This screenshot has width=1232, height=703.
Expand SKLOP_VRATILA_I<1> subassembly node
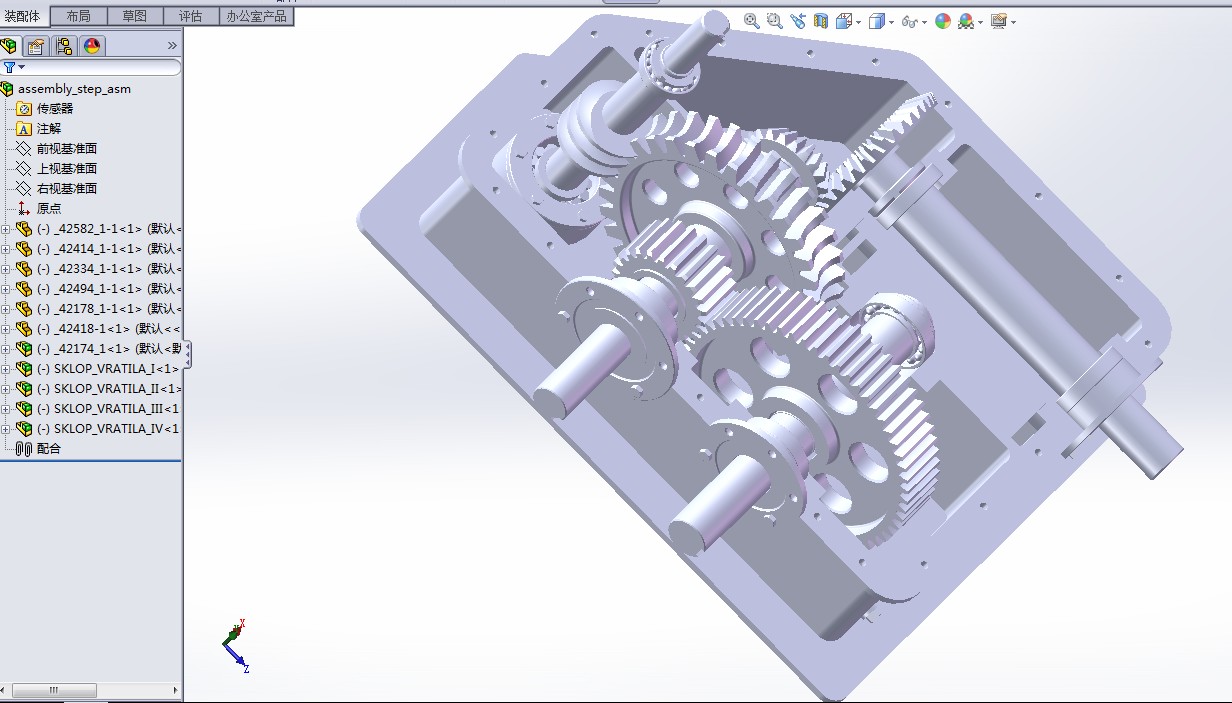6,369
